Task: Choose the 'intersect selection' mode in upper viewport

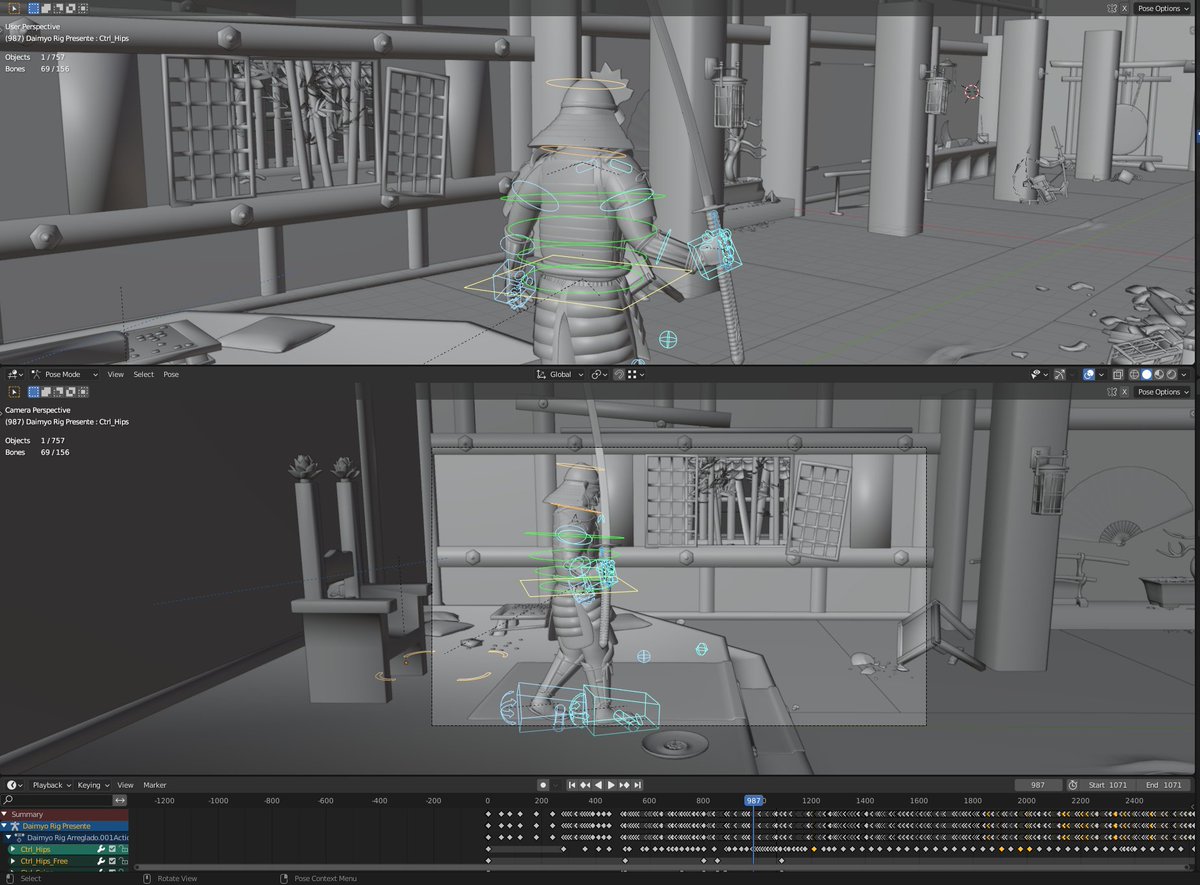Action: click(83, 8)
